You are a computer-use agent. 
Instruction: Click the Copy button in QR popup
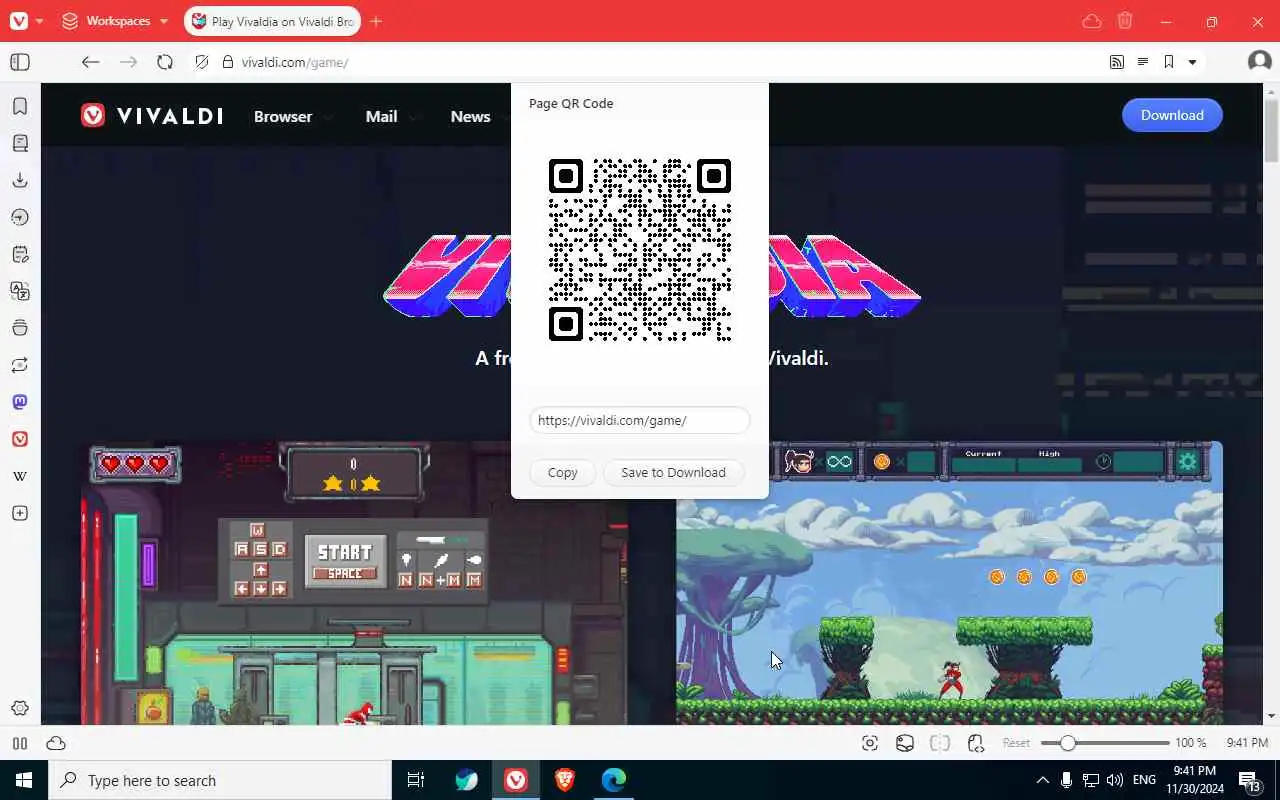[562, 472]
